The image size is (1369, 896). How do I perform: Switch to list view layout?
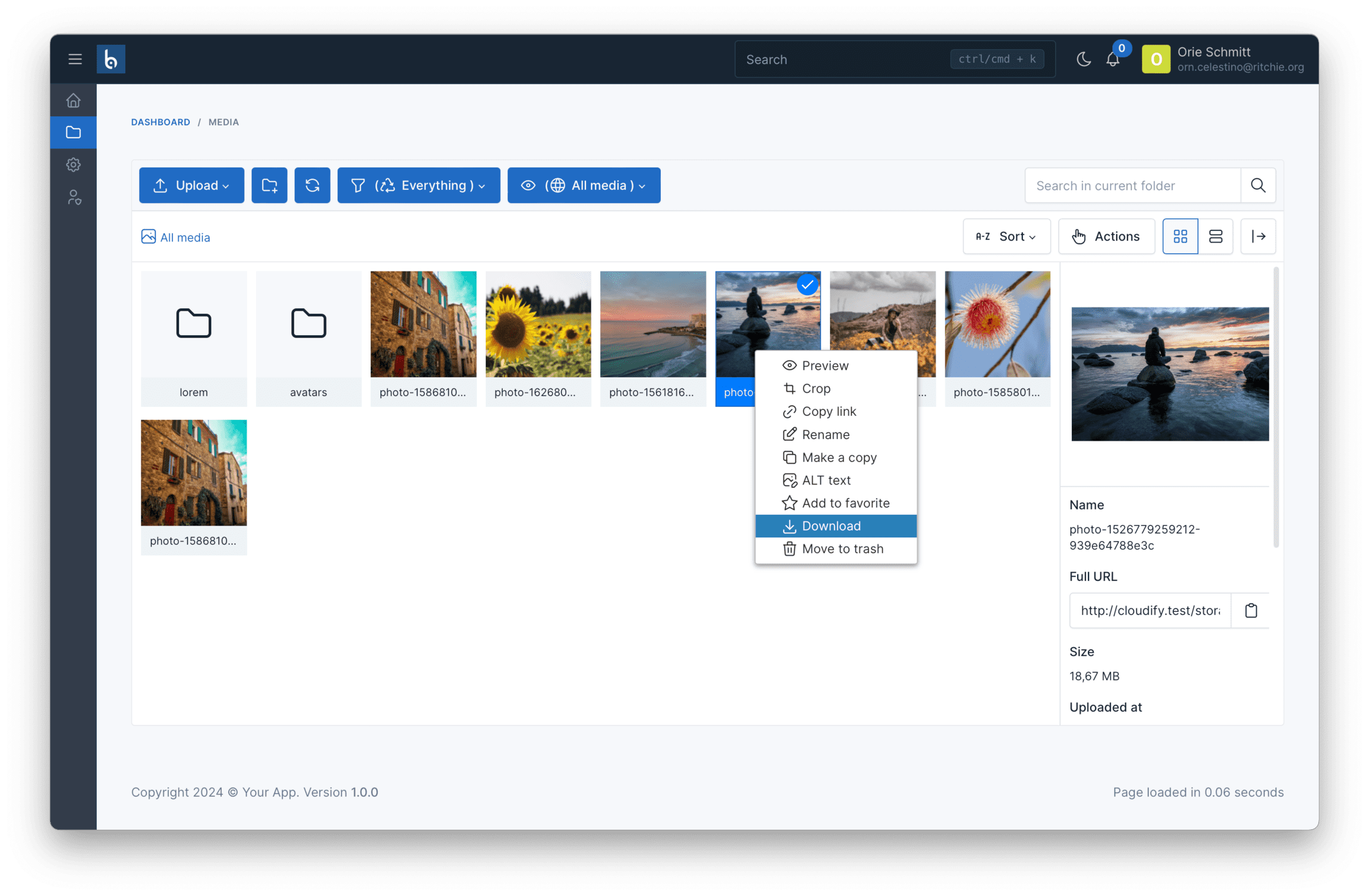1216,237
